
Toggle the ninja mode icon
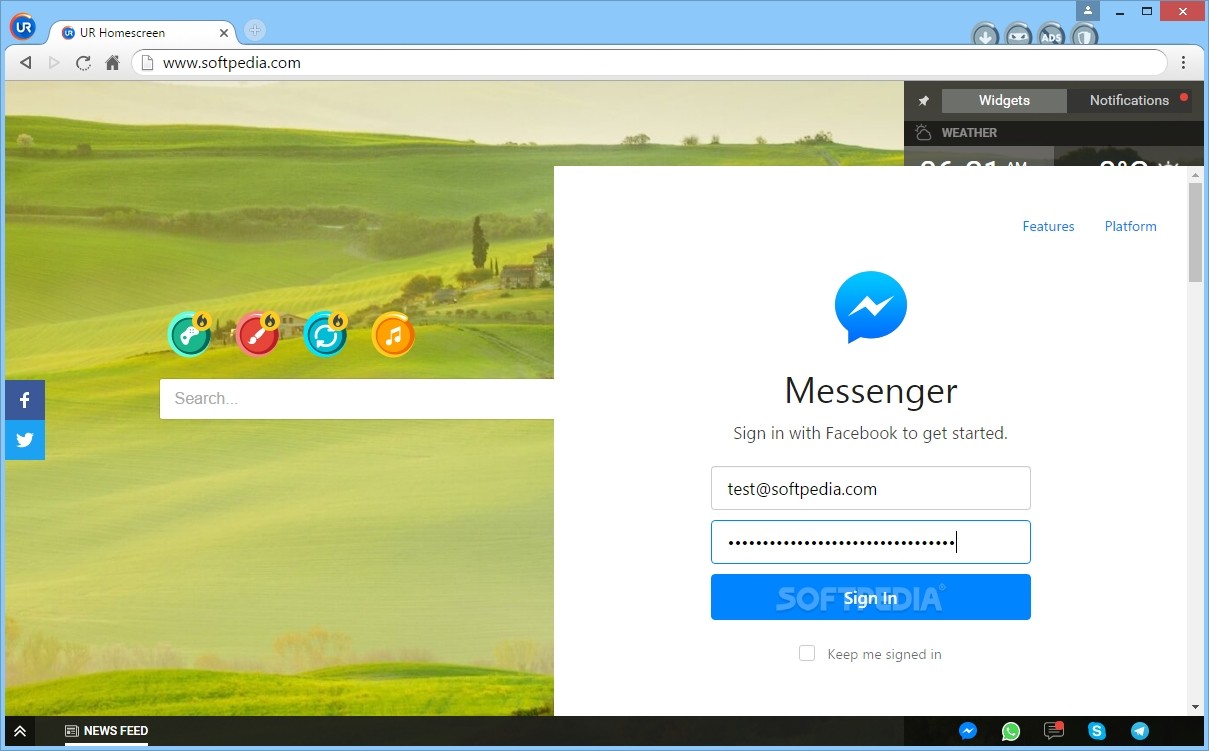(x=1018, y=37)
